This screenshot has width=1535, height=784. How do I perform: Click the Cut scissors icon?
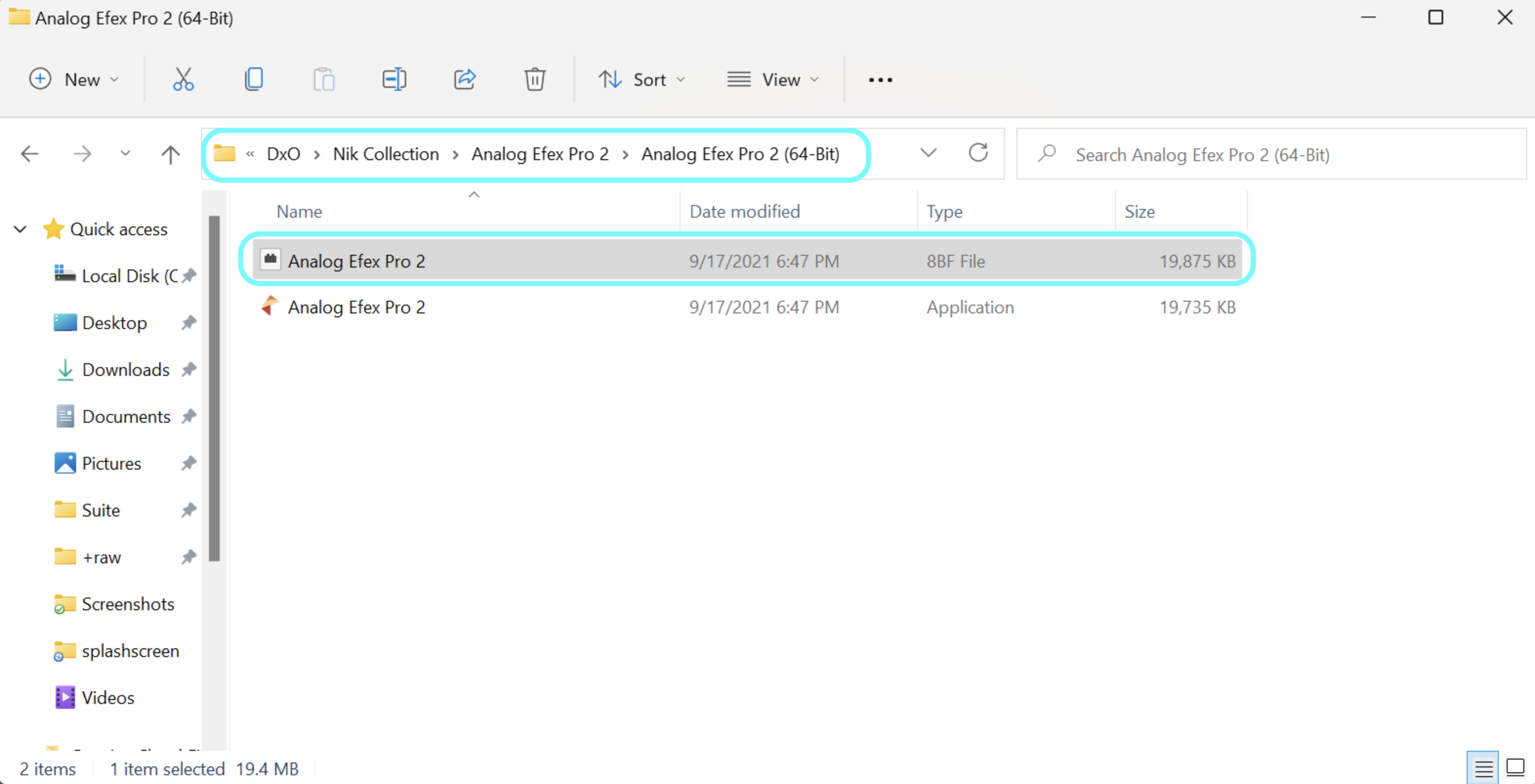click(183, 79)
